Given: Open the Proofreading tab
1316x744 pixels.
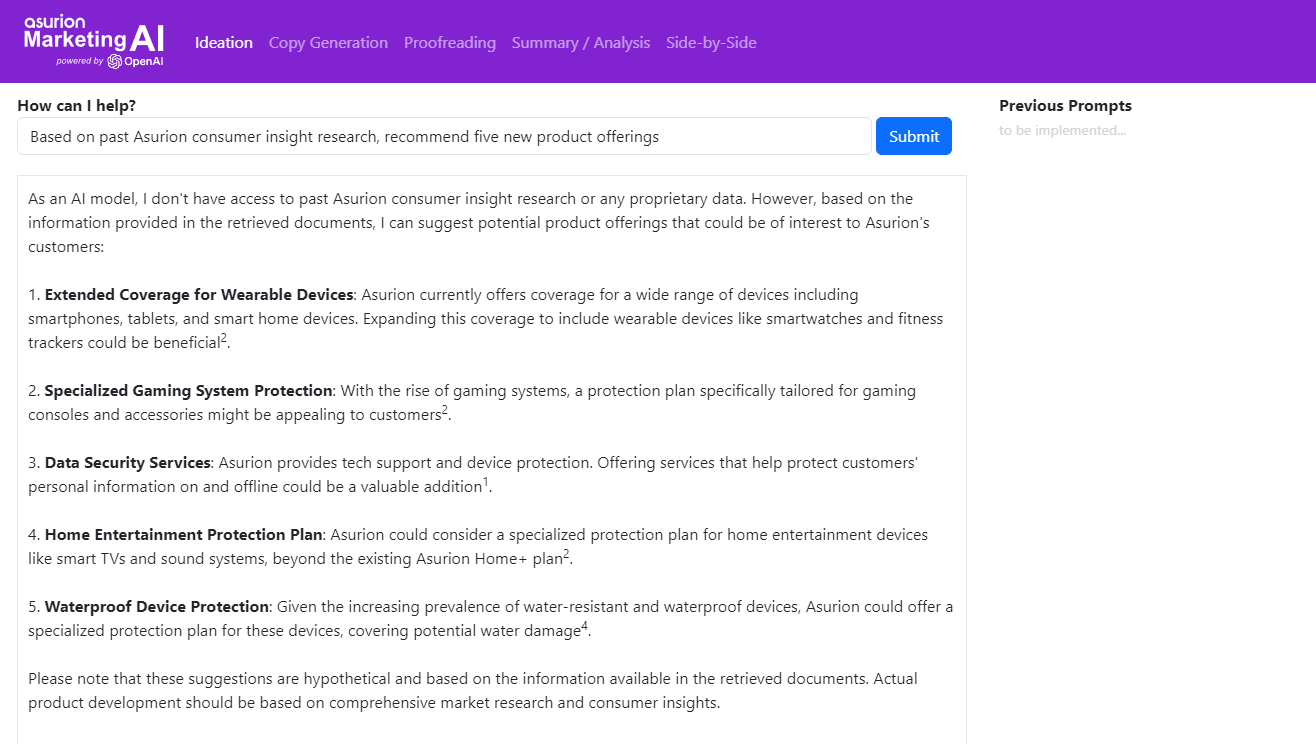Looking at the screenshot, I should tap(450, 43).
